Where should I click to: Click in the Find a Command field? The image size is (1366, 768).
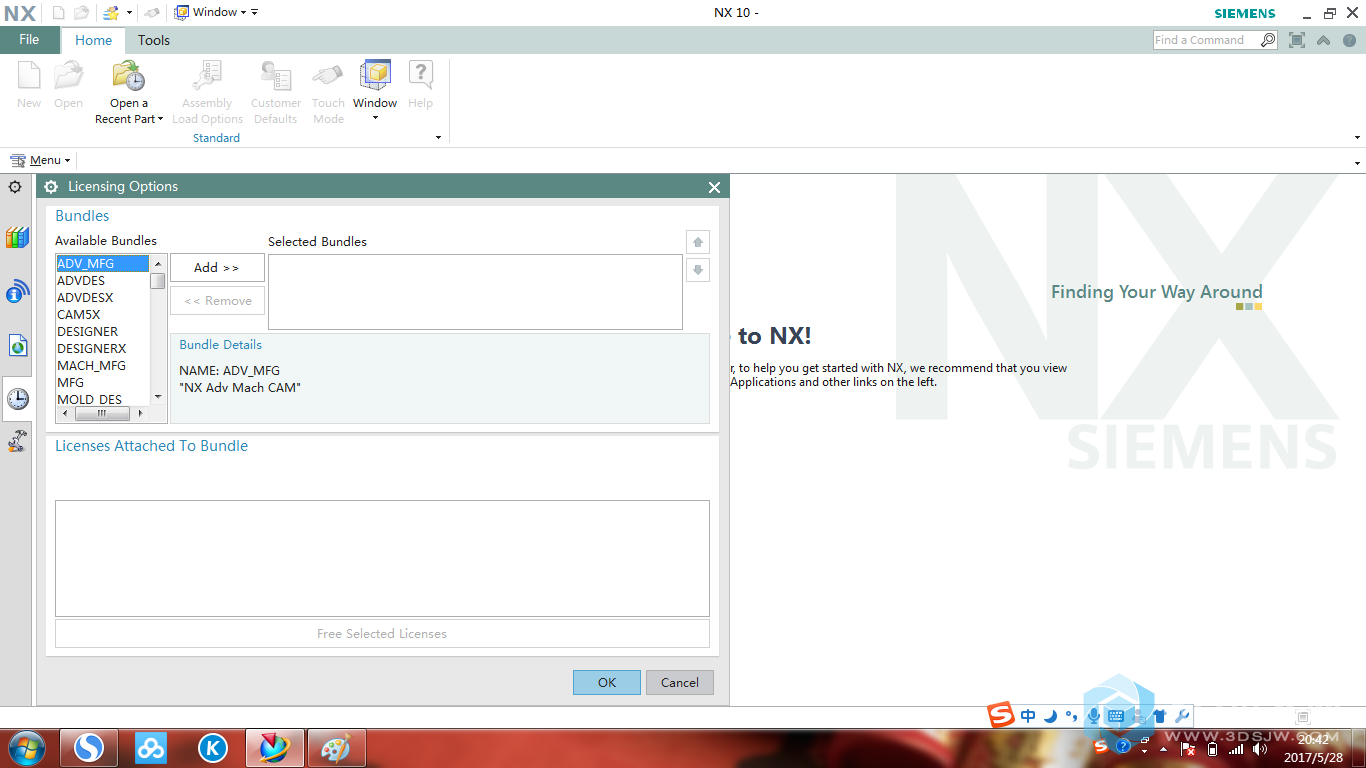(x=1206, y=40)
